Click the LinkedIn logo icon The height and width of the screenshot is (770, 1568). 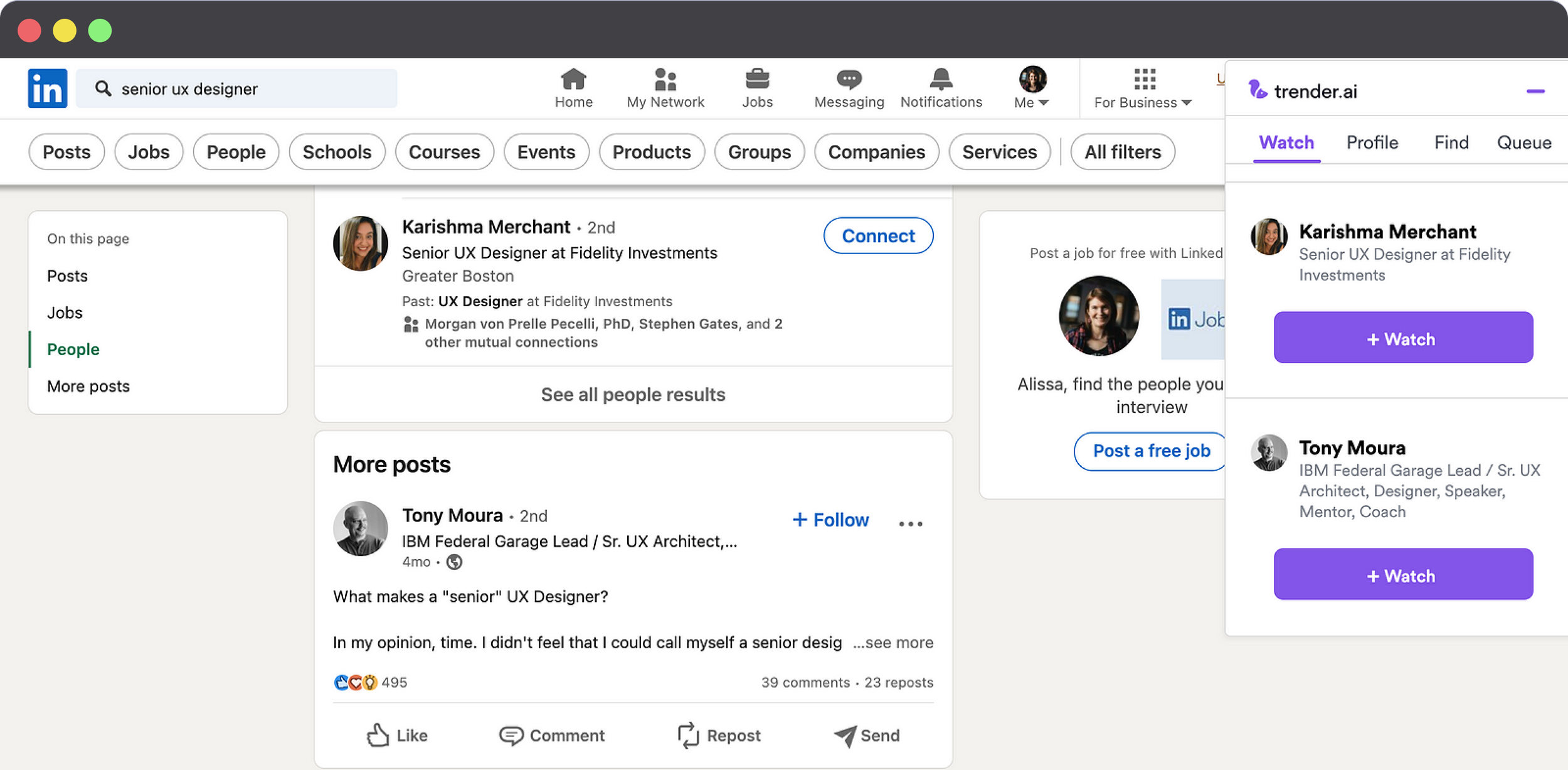48,88
